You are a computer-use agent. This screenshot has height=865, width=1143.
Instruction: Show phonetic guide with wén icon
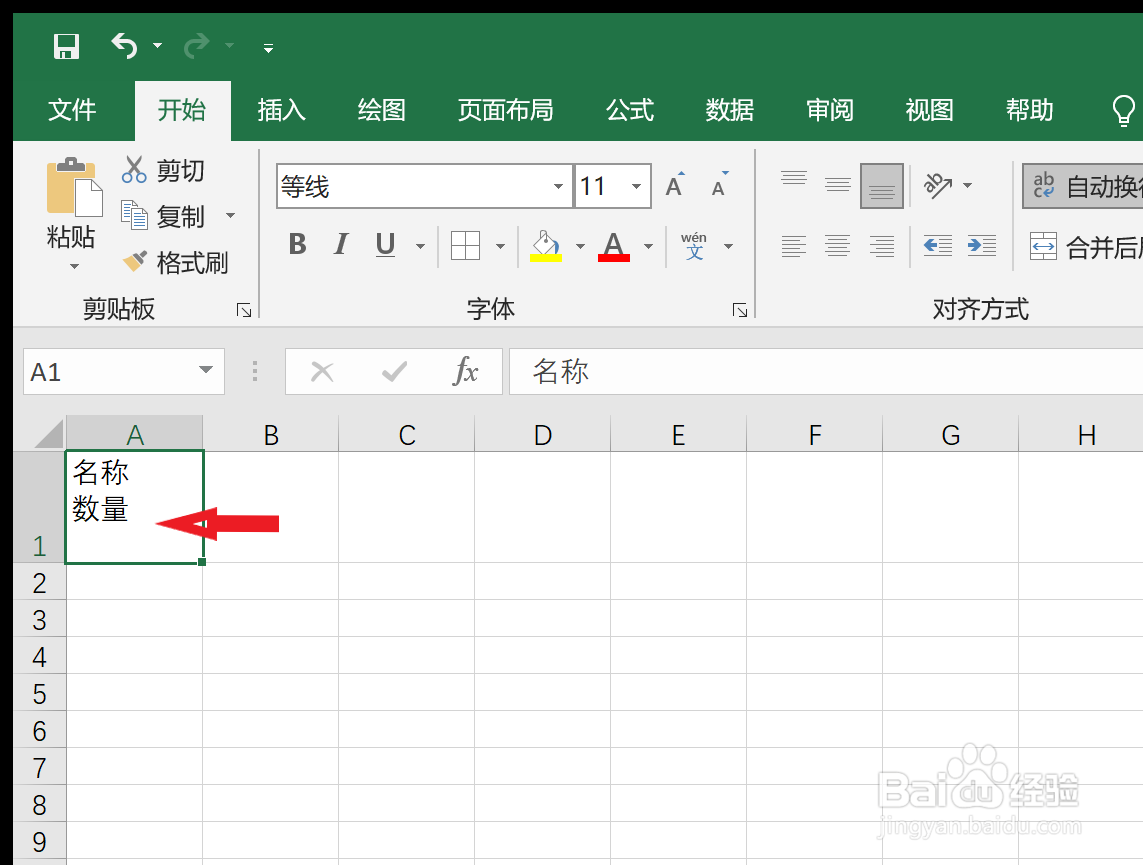pyautogui.click(x=693, y=246)
